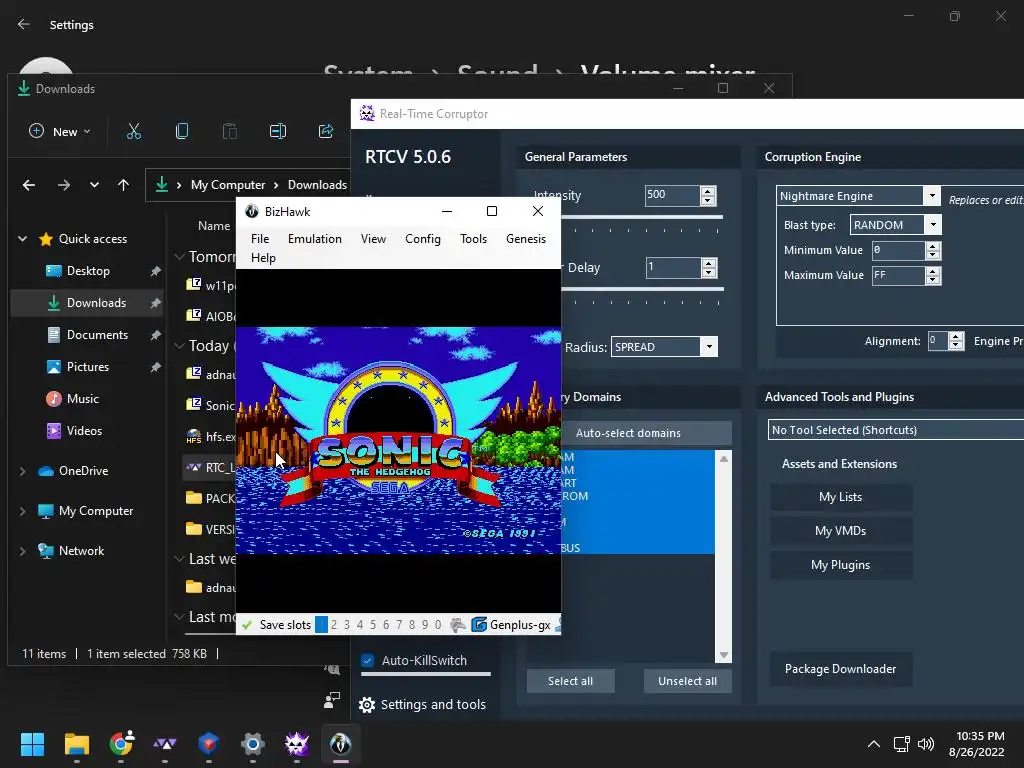Select save slot 5 in BizHawk

point(373,625)
